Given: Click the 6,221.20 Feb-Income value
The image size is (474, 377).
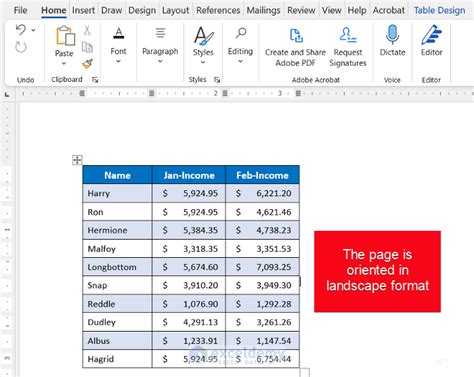Looking at the screenshot, I should (x=274, y=193).
